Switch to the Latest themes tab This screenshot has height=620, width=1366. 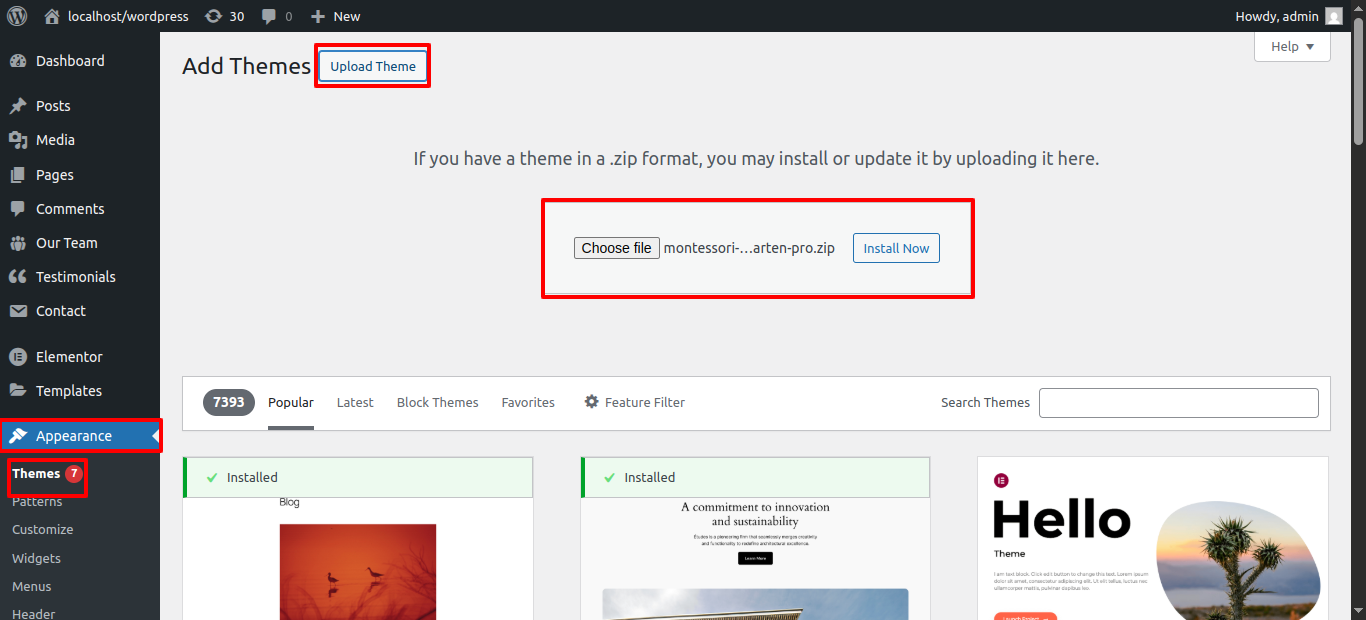coord(355,402)
